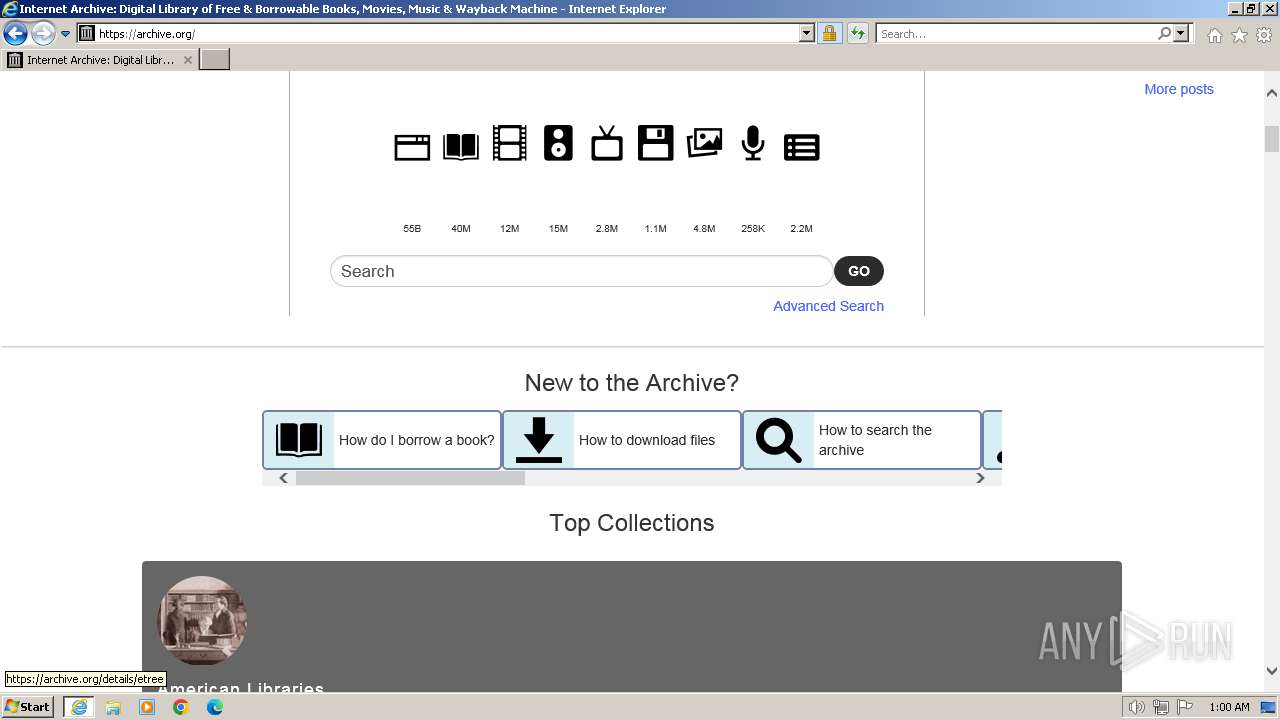This screenshot has width=1280, height=720.
Task: Click the Action Center flag tray icon
Action: tap(1185, 707)
